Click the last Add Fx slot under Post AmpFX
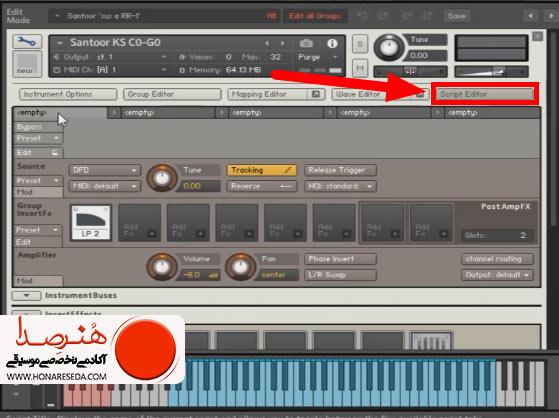 (431, 223)
